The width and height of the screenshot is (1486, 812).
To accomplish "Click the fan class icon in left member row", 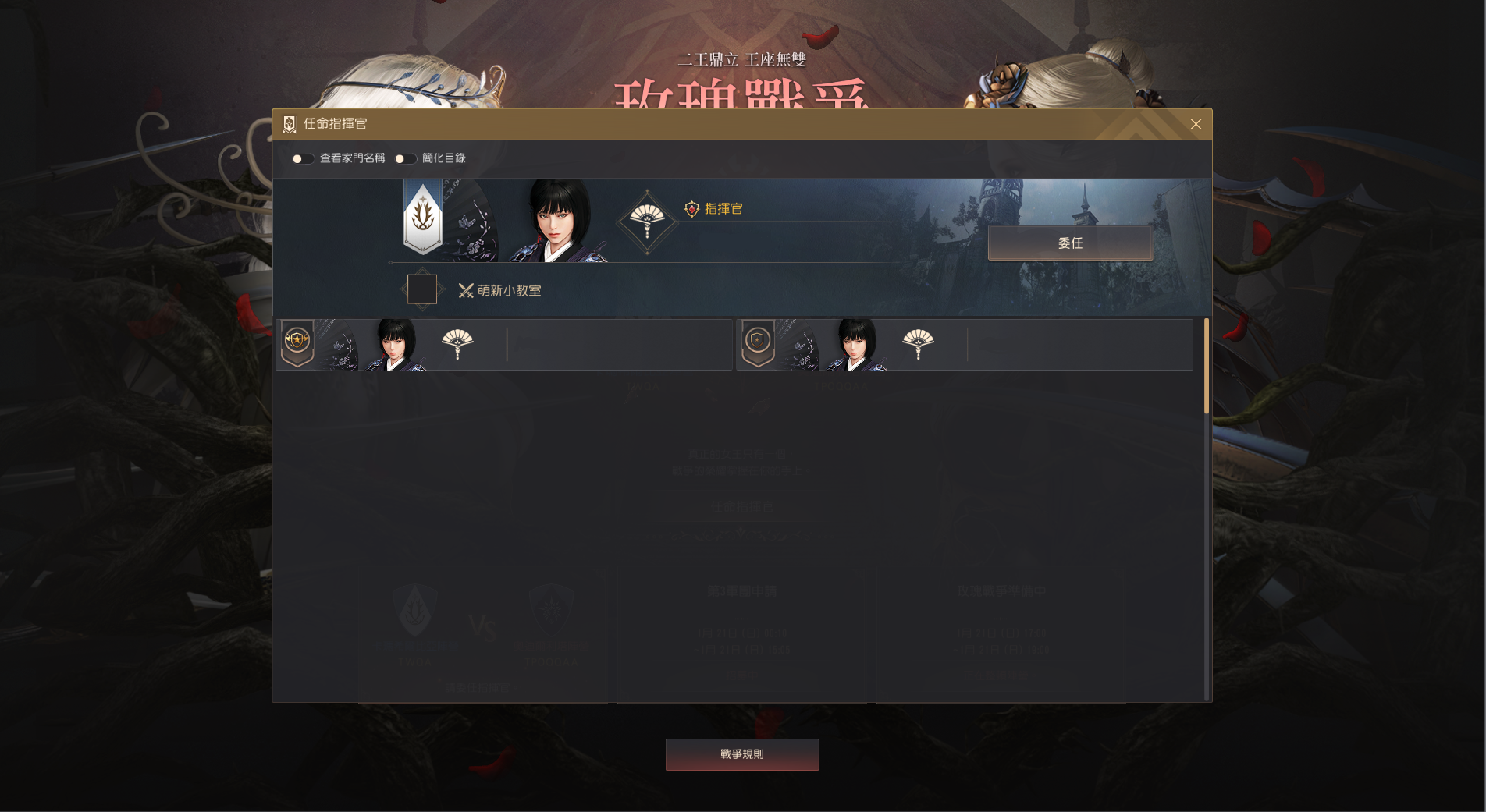I will (x=457, y=344).
